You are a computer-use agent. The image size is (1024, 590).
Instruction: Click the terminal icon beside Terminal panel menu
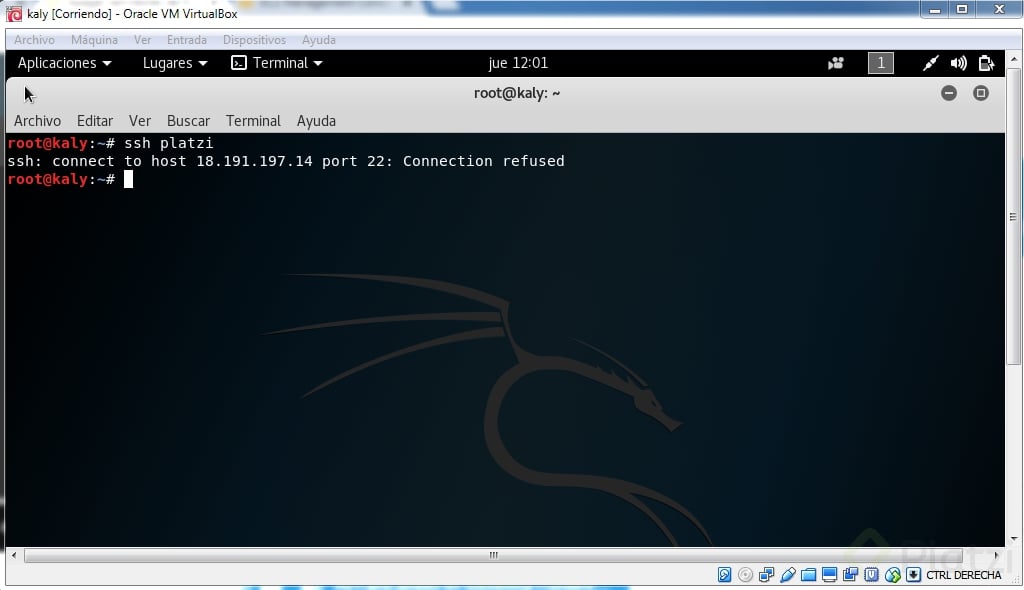tap(239, 63)
